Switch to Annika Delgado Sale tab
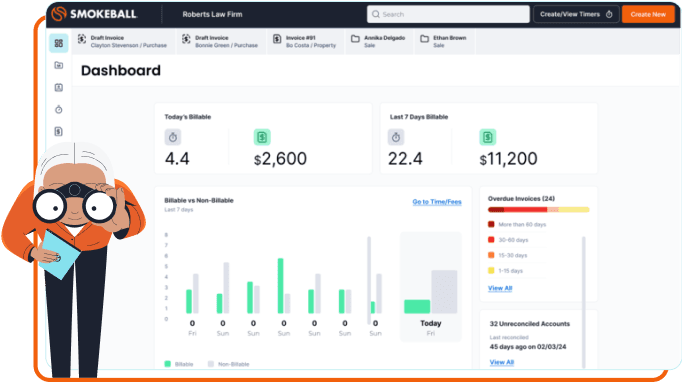Screen dimensions: 682x382 pos(379,41)
